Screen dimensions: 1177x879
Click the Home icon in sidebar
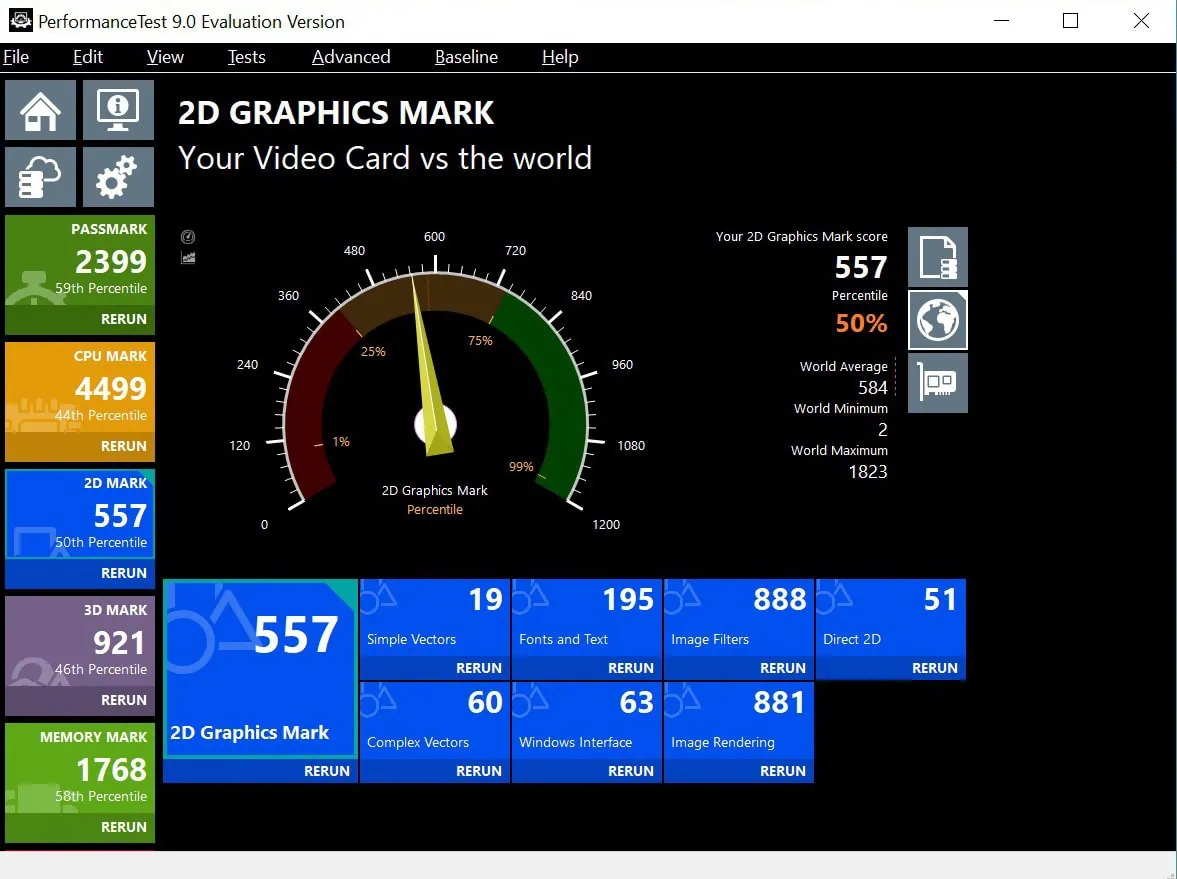click(40, 110)
